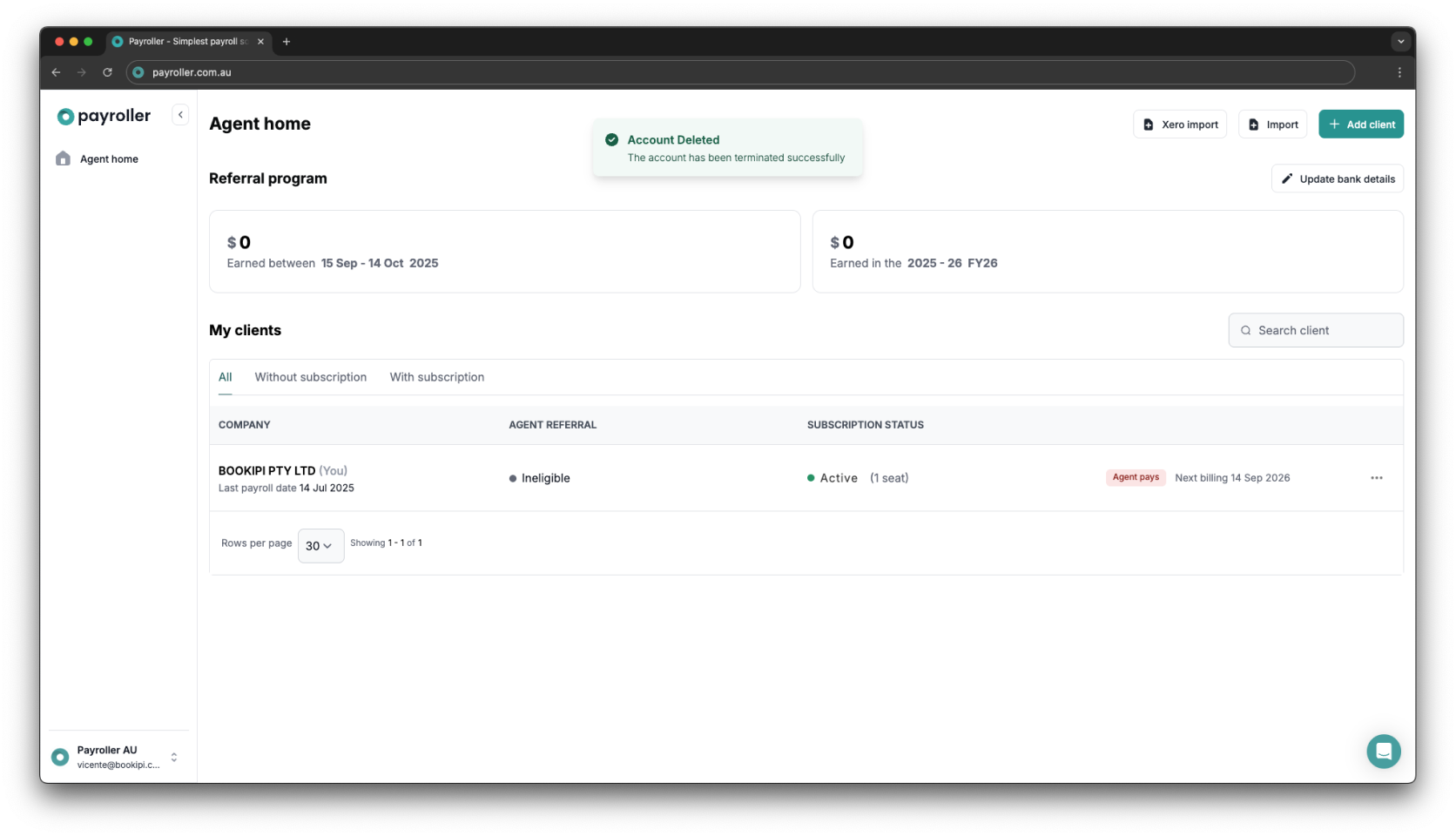Click the SUBSCRIPTION STATUS column header

(x=866, y=425)
